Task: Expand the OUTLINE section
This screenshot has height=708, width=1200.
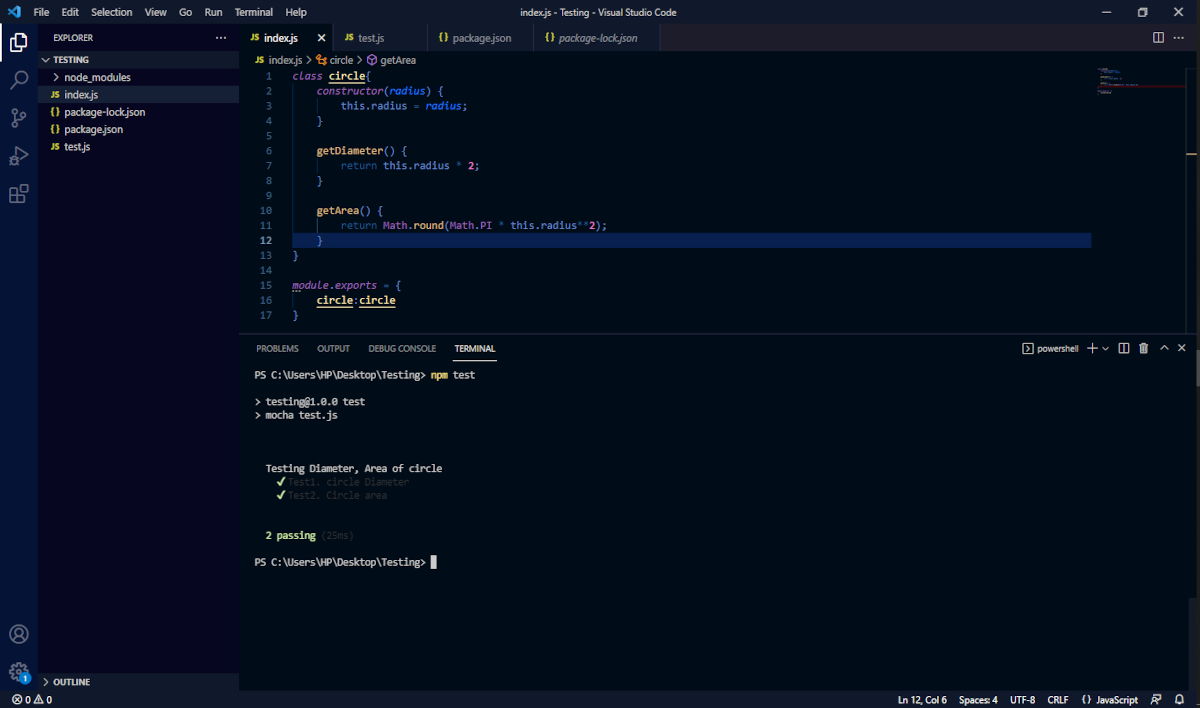Action: pos(69,681)
